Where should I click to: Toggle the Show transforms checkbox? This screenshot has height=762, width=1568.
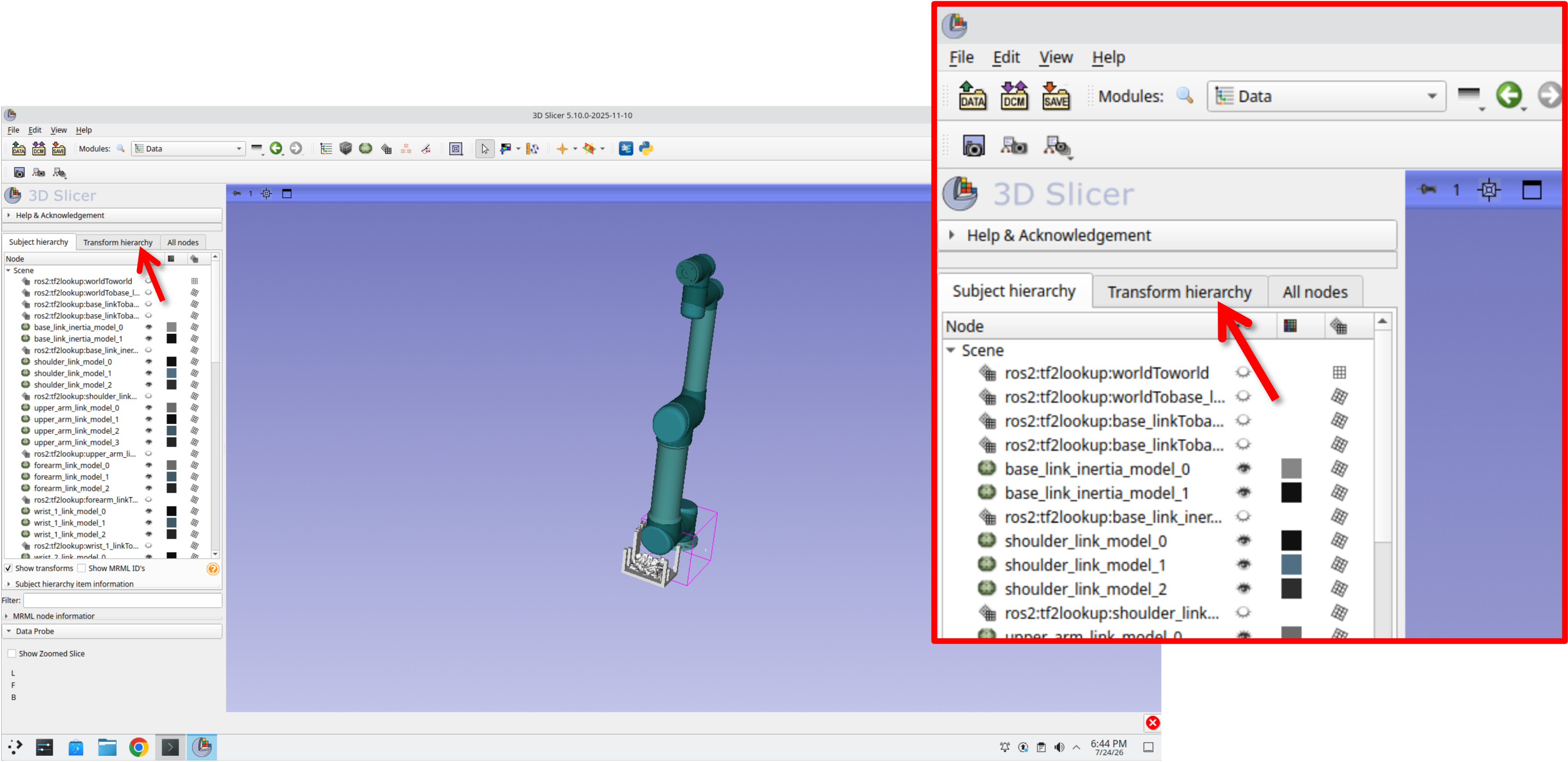[9, 568]
